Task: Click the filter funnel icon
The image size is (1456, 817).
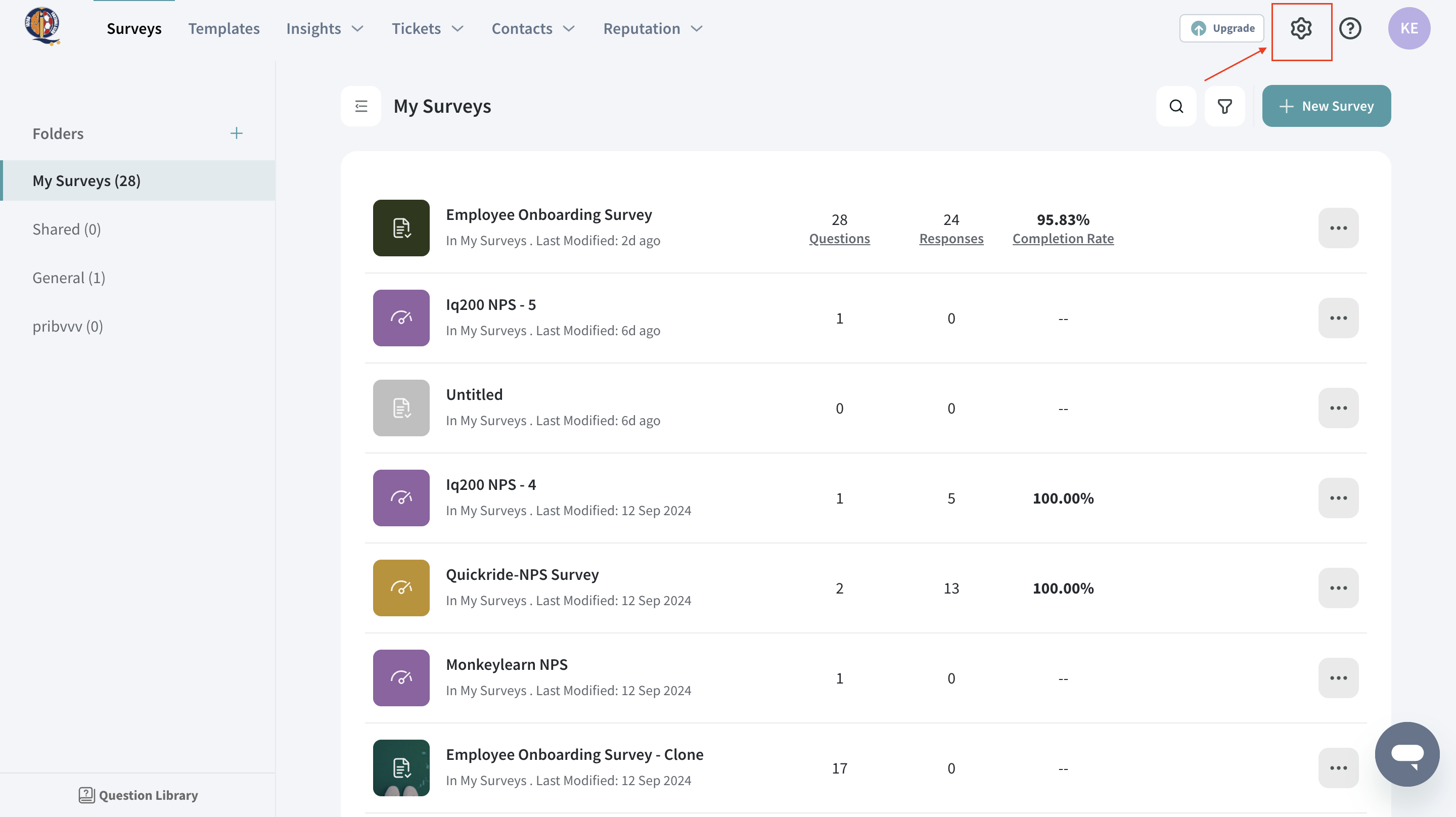Action: pyautogui.click(x=1224, y=106)
